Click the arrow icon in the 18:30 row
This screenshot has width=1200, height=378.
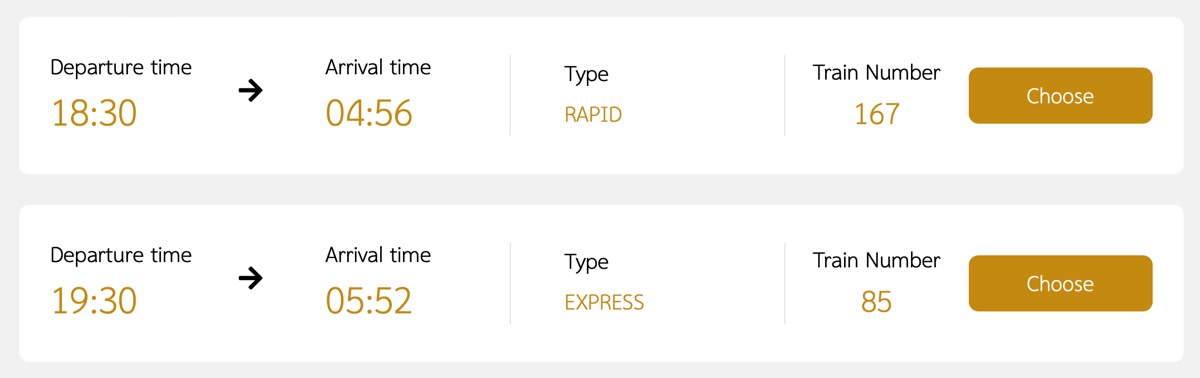[250, 91]
